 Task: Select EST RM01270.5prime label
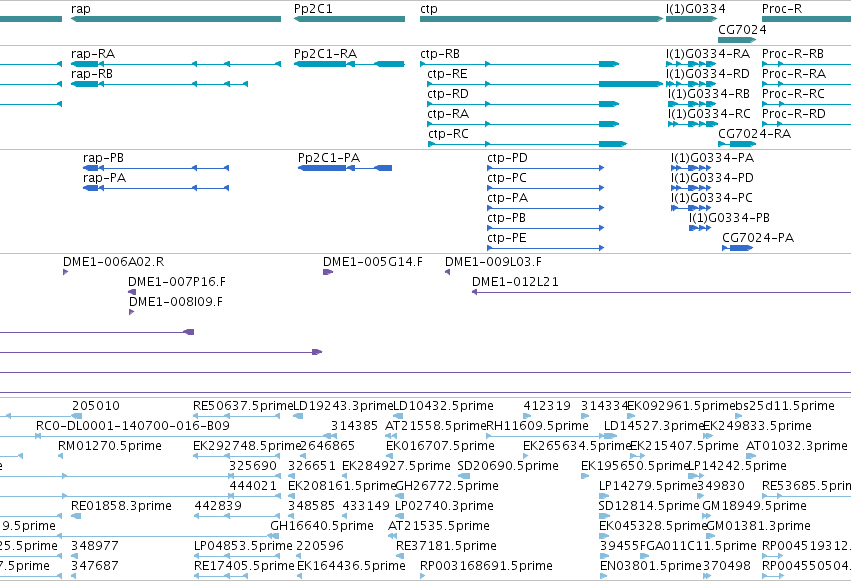click(110, 446)
